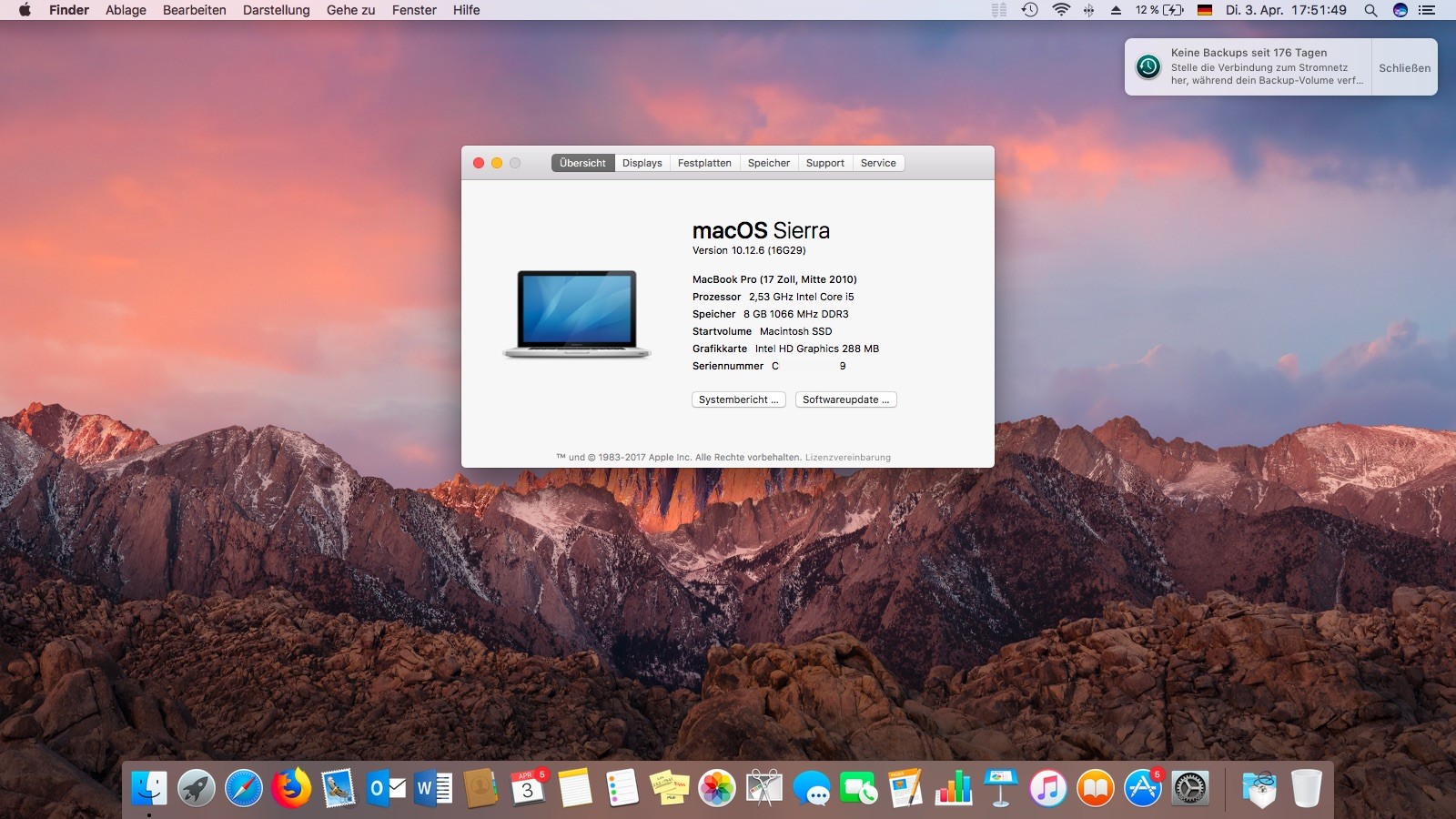Image resolution: width=1456 pixels, height=819 pixels.
Task: Open the folder stack next to Trash
Action: [x=1259, y=788]
